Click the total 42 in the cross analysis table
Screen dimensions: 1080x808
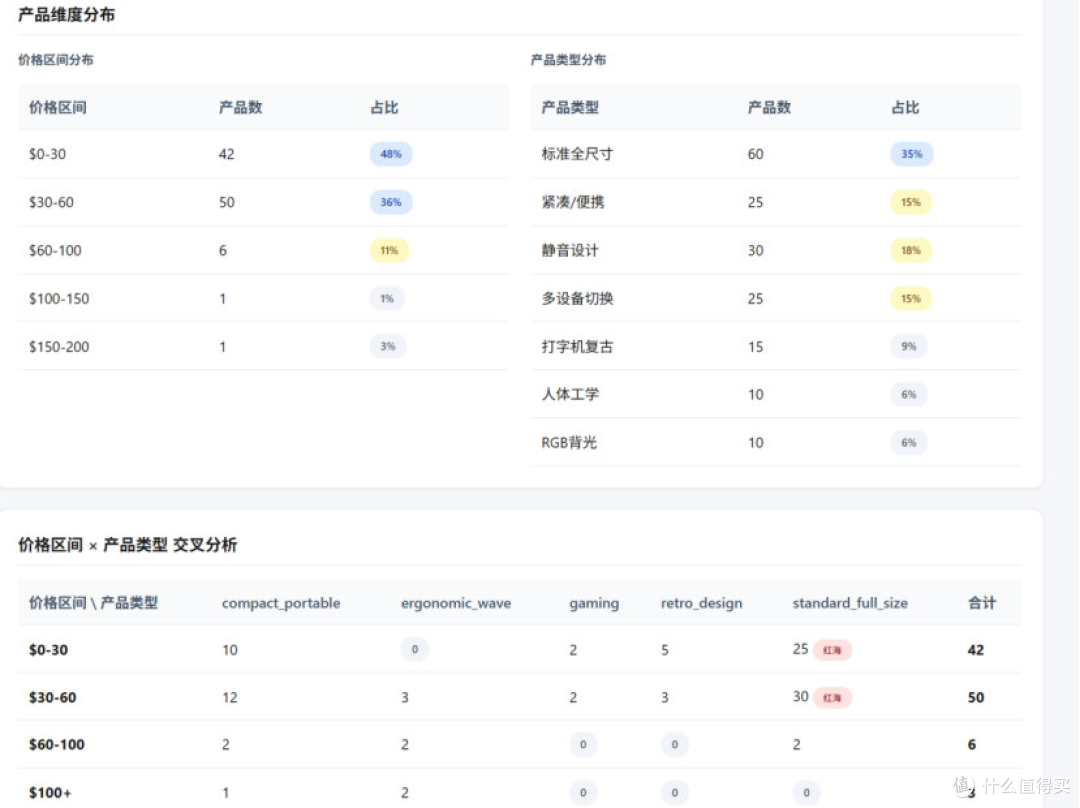(x=976, y=650)
